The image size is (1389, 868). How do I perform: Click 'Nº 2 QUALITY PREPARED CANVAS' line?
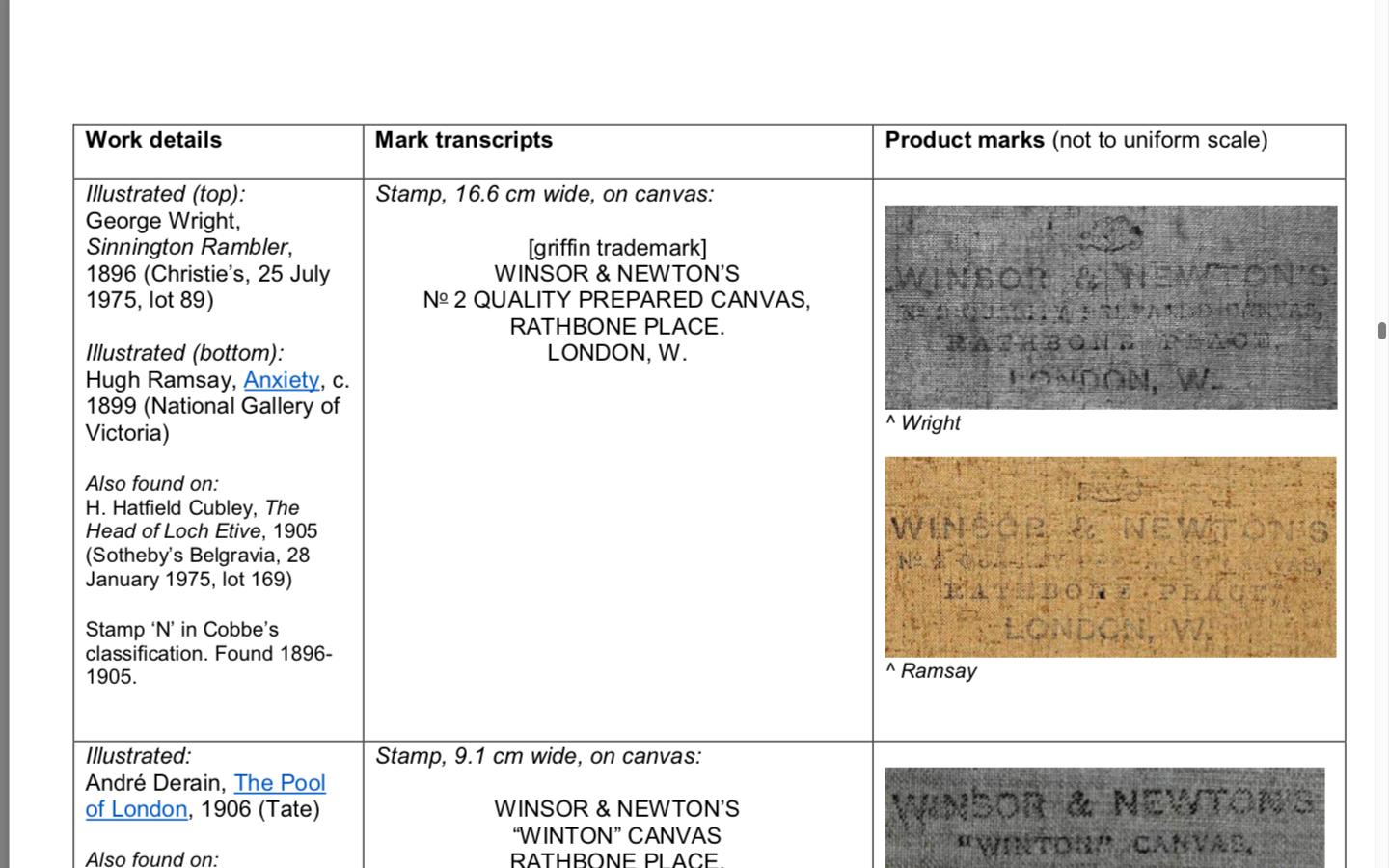pos(616,300)
